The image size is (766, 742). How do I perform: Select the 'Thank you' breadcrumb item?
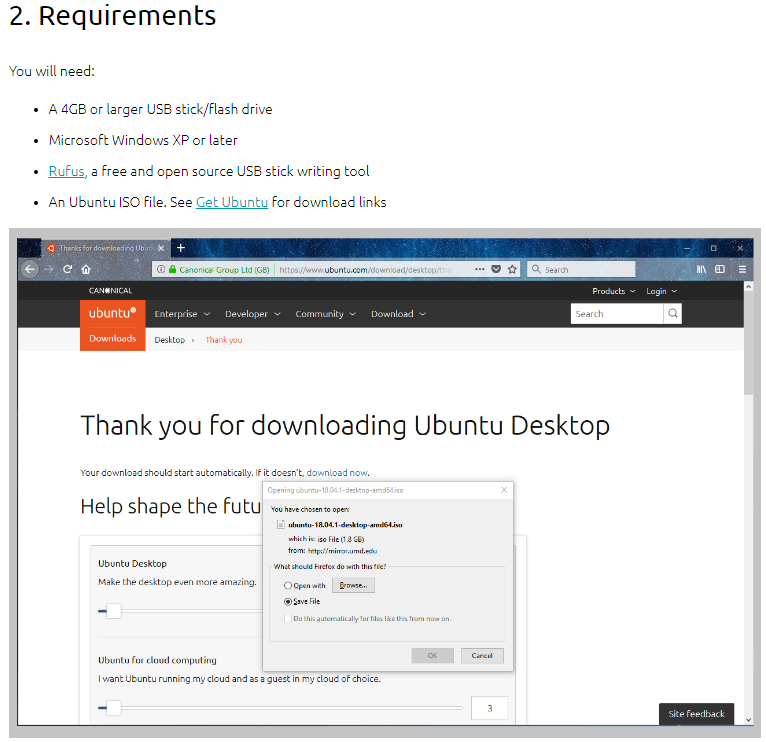pos(224,340)
